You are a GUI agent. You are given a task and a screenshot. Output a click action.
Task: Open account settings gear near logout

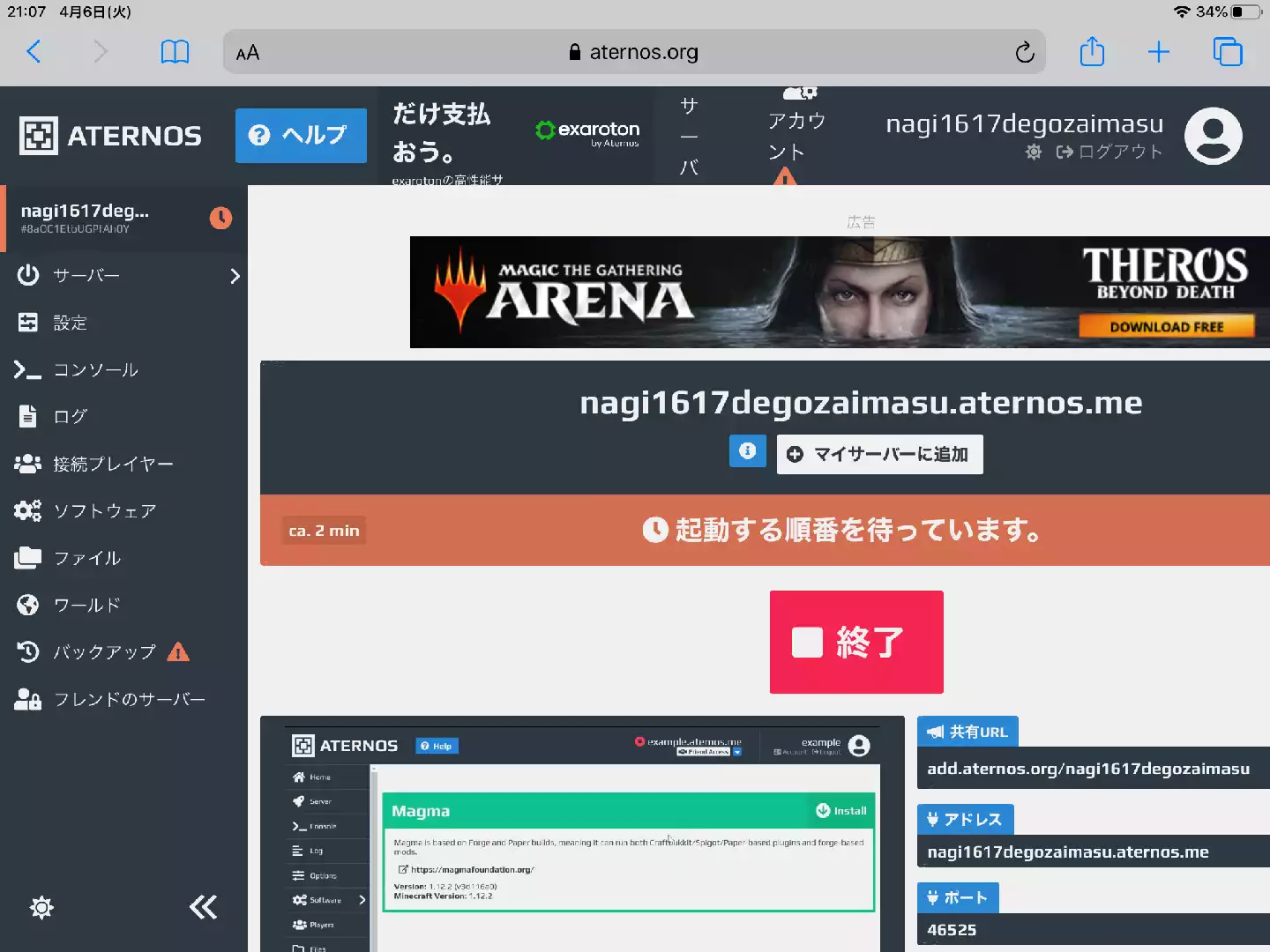point(1034,152)
